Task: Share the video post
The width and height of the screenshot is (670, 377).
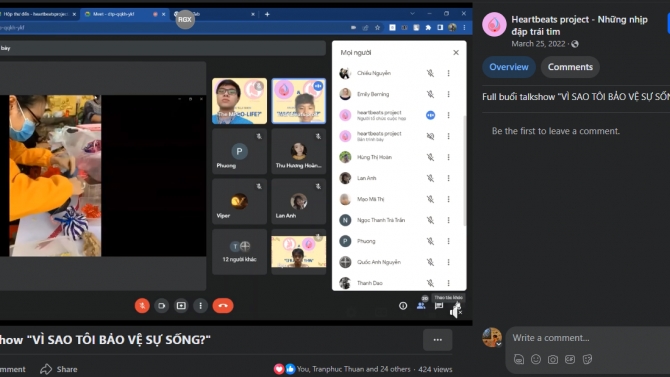Action: coord(59,369)
